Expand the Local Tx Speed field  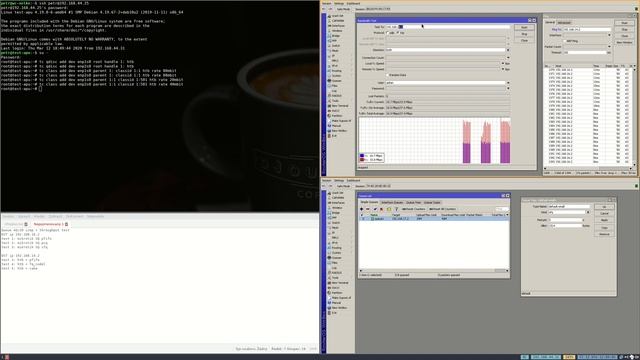503,63
